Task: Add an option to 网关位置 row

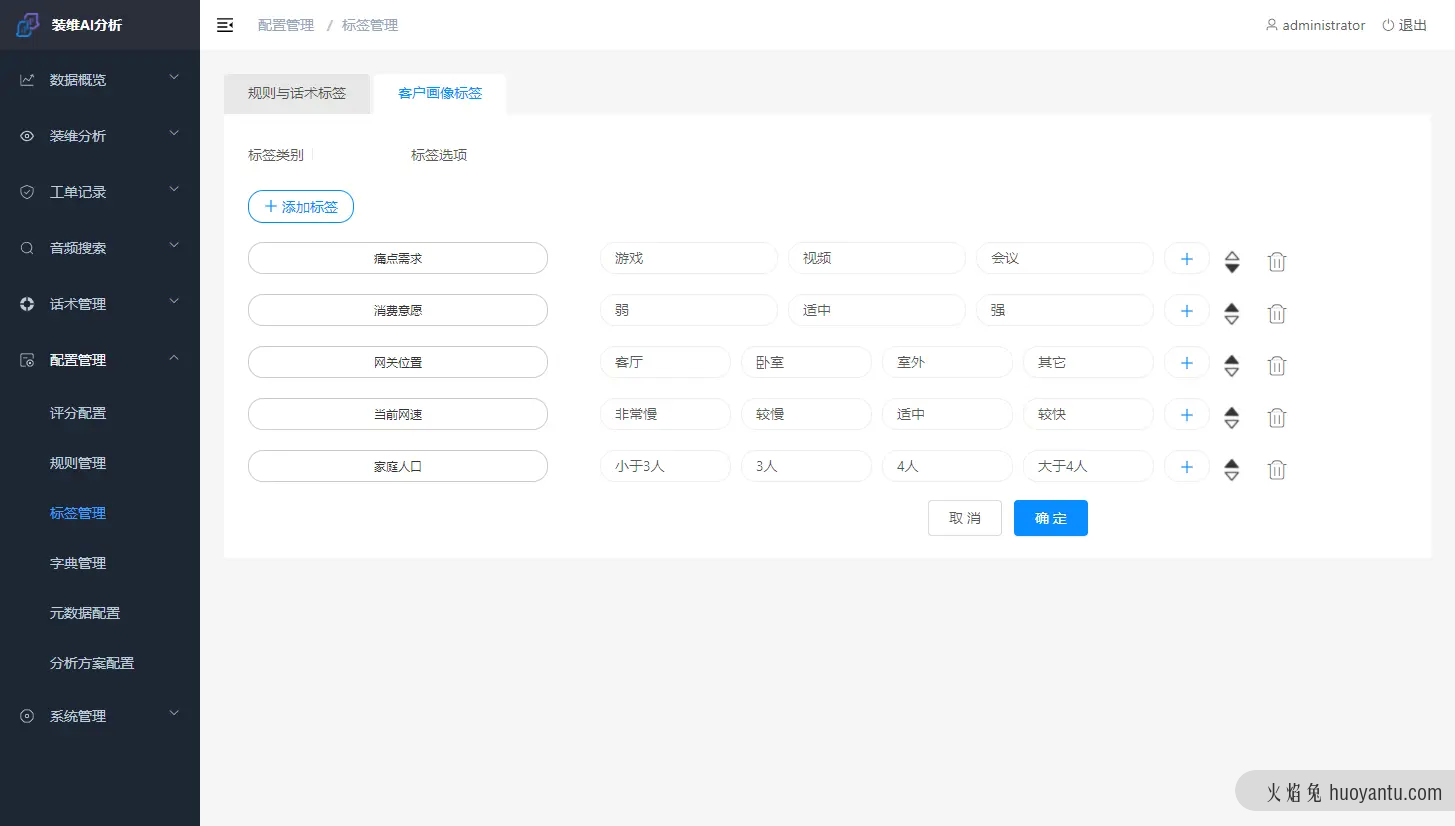Action: point(1187,362)
